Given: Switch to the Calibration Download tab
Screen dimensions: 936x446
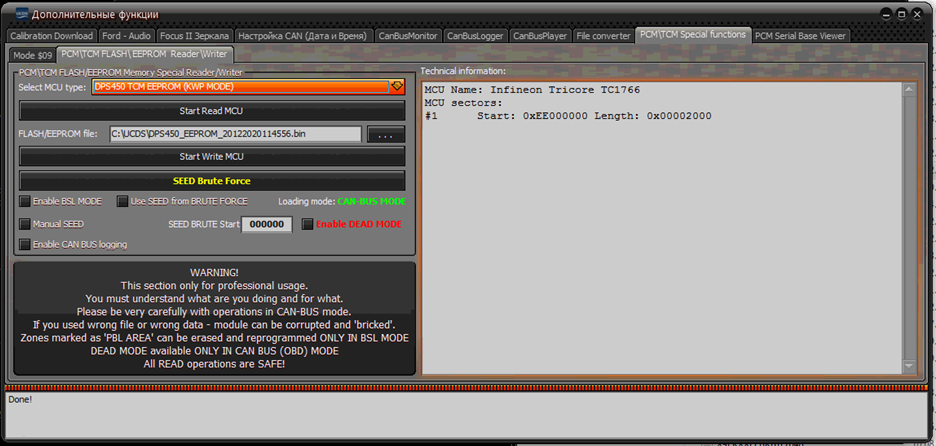Looking at the screenshot, I should (x=51, y=36).
